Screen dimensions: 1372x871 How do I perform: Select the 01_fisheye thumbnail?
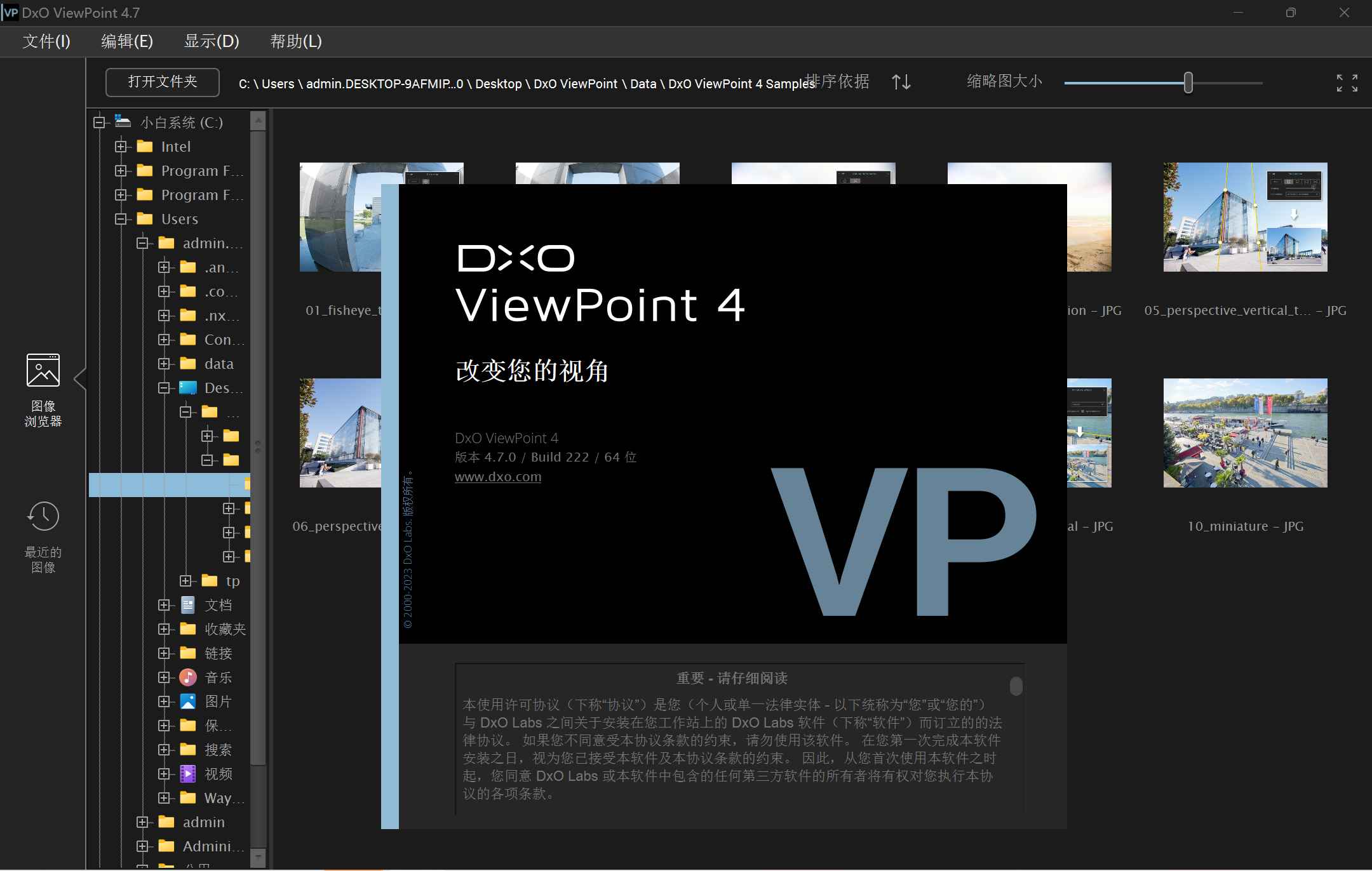[x=340, y=217]
